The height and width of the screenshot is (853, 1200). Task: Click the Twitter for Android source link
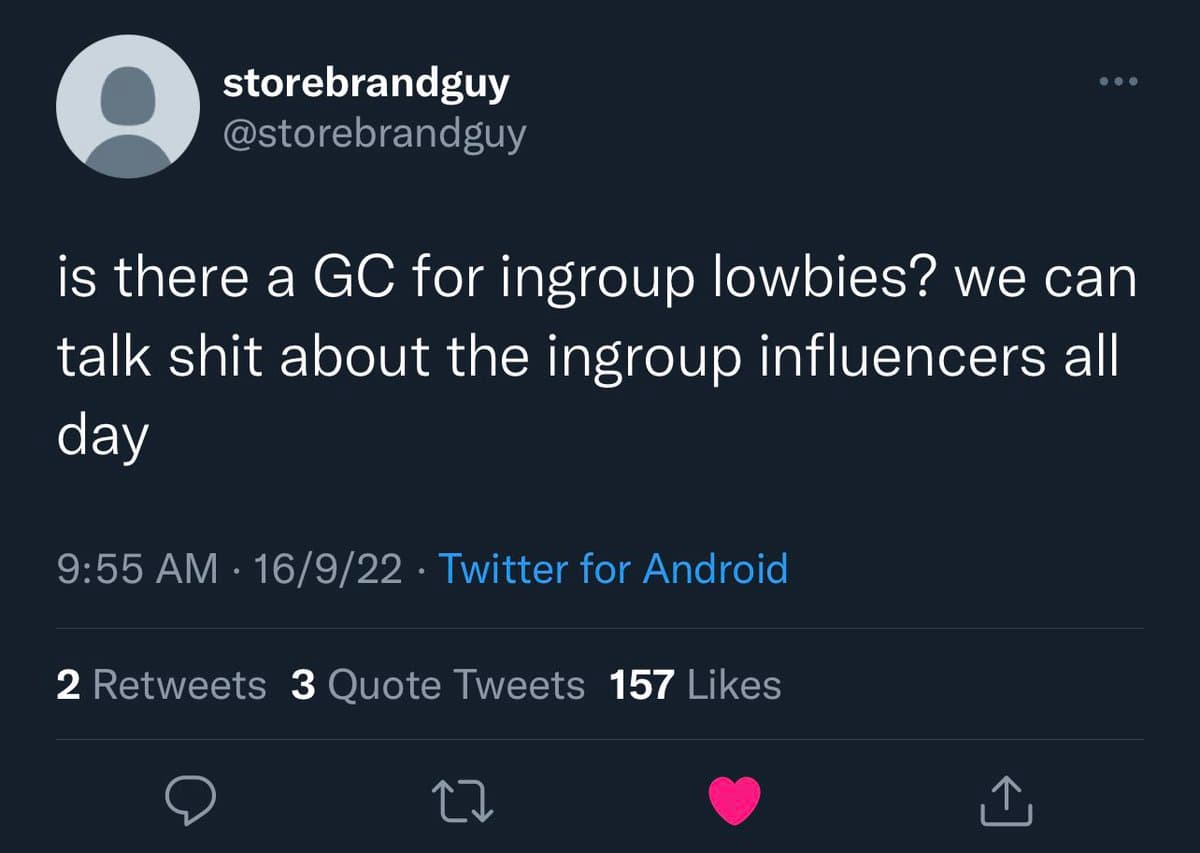click(613, 568)
